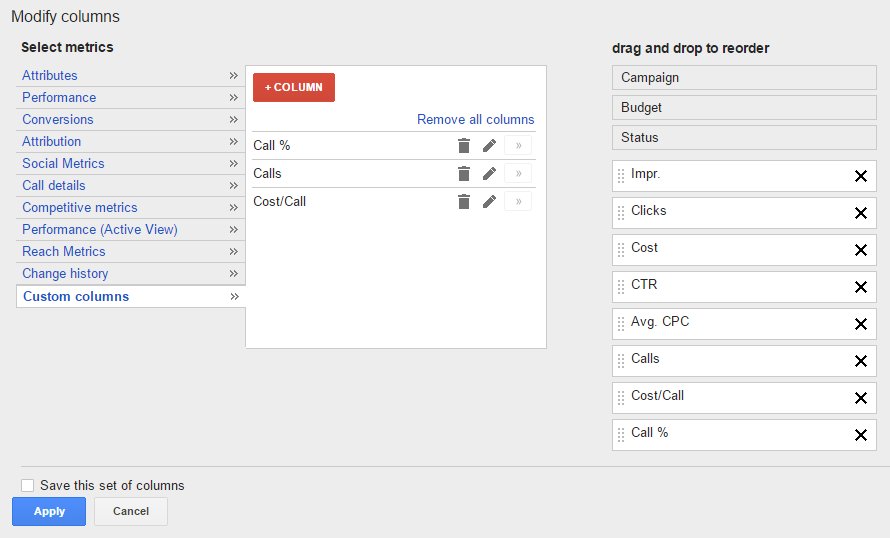890x538 pixels.
Task: Click the Remove all columns link
Action: coord(476,120)
